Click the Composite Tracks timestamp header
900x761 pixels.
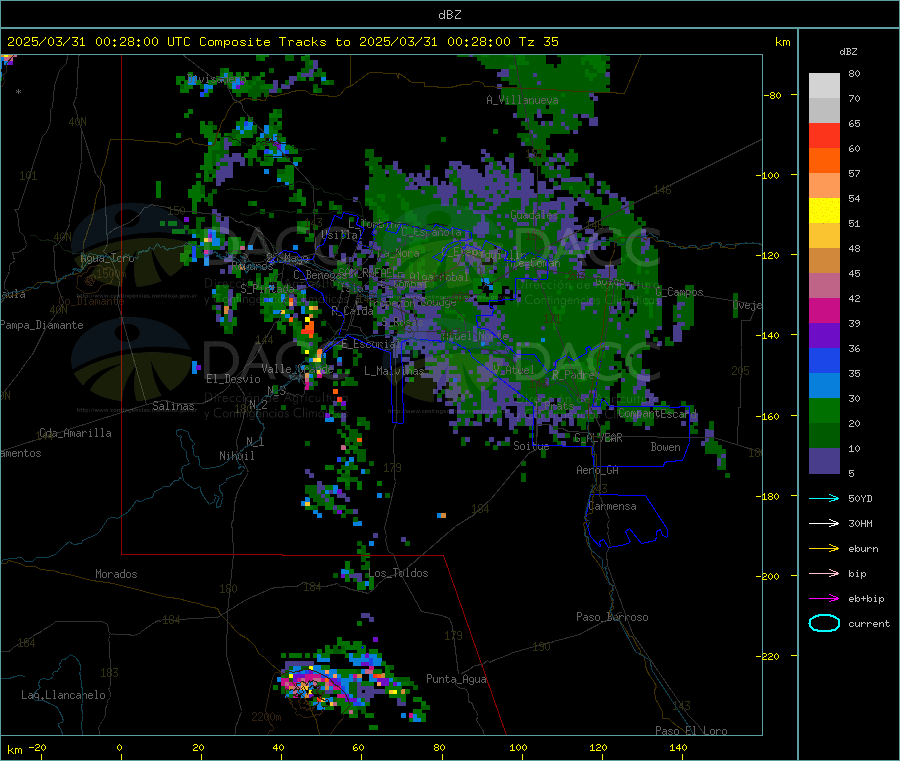(282, 42)
